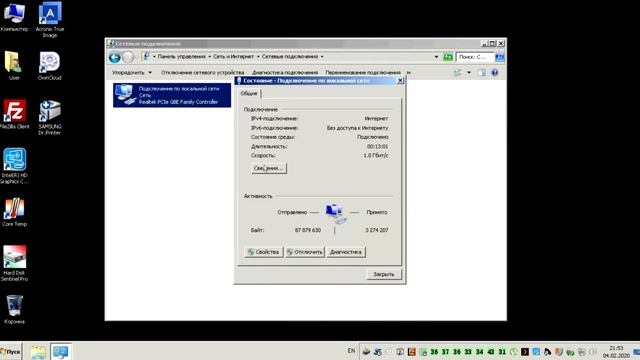Viewport: 640px width, 360px height.
Task: Click the tray network icon
Action: click(x=582, y=352)
